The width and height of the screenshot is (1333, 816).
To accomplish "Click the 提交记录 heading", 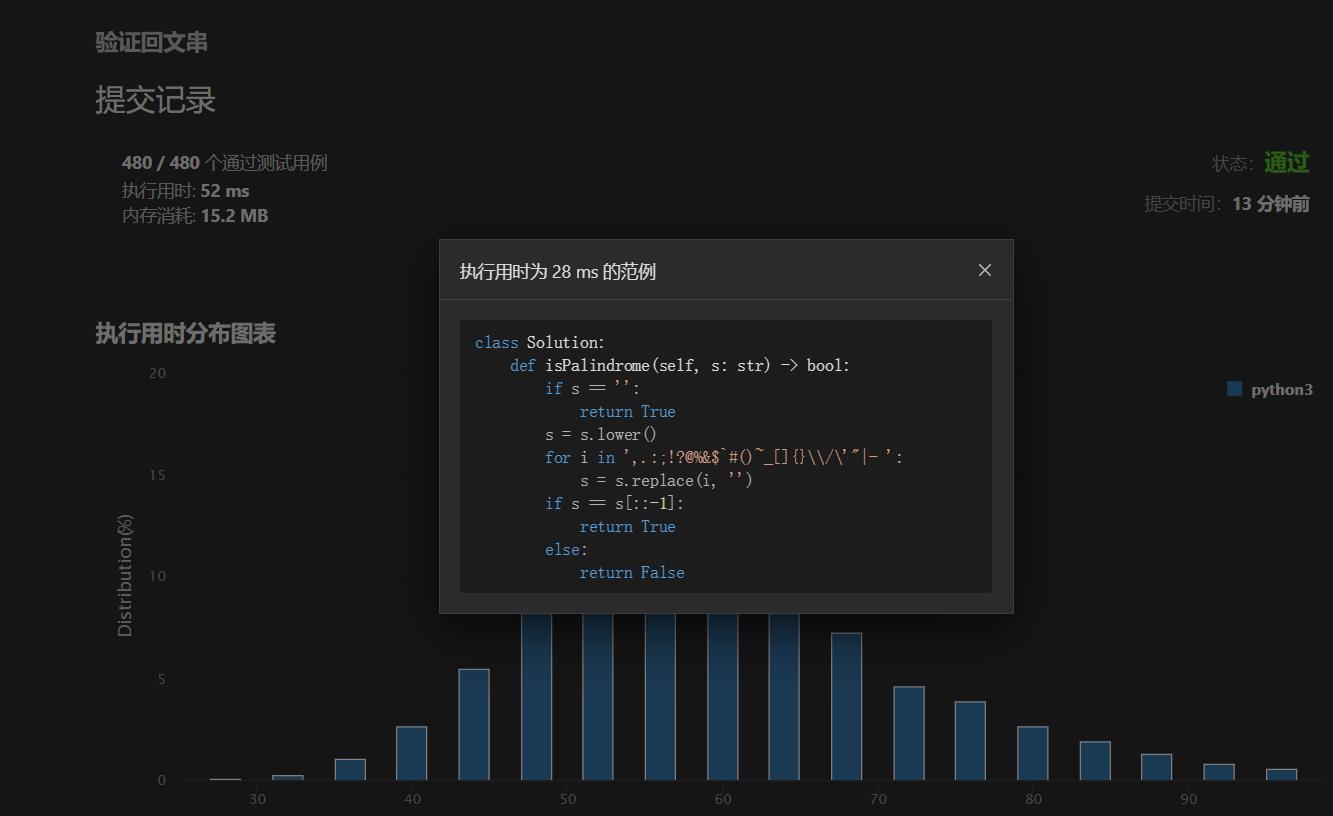I will point(155,100).
